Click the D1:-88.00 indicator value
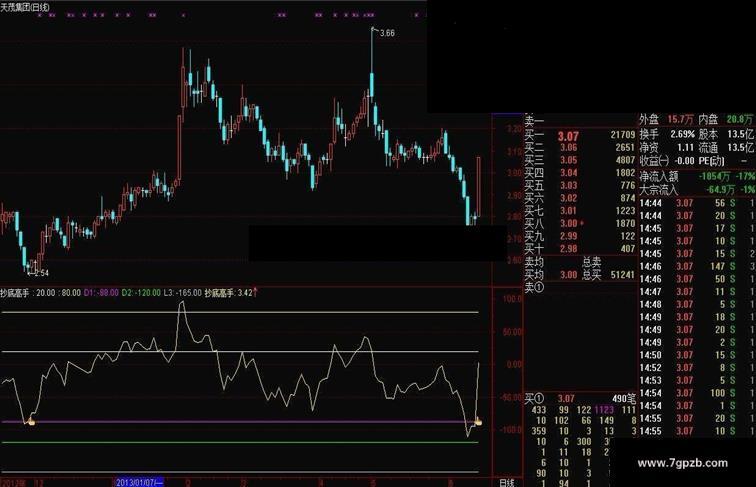The image size is (756, 487). pos(101,292)
